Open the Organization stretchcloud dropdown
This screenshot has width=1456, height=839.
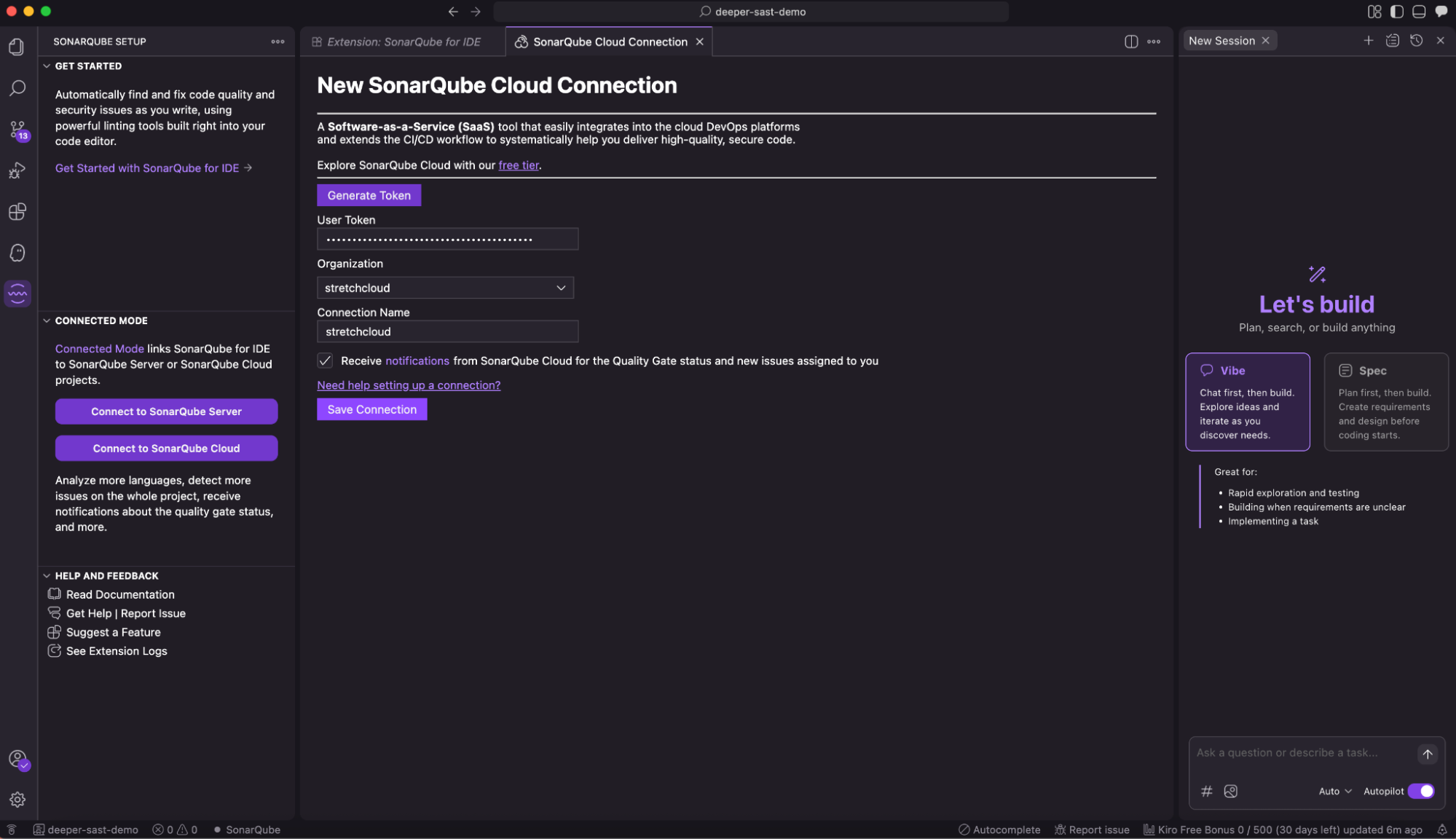pos(445,288)
